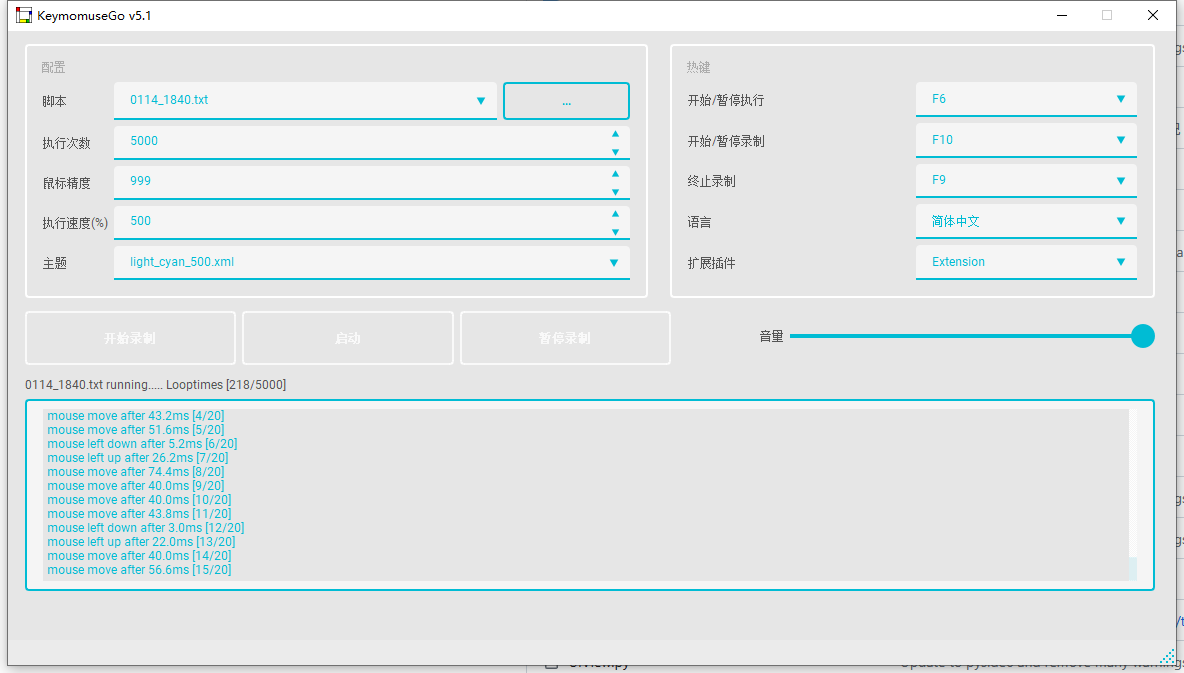Click the 开始/暂停录制 label
Viewport: 1184px width, 673px height.
[x=726, y=141]
